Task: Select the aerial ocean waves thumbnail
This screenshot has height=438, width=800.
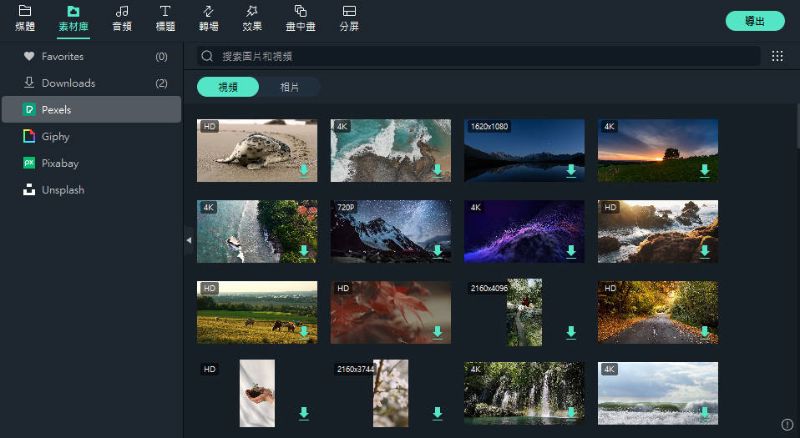Action: [x=391, y=151]
